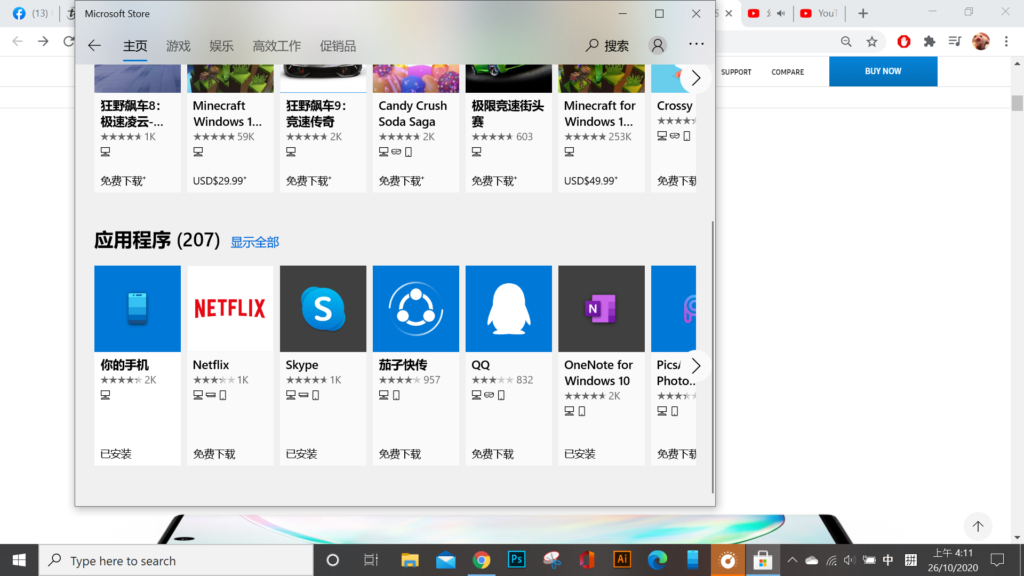This screenshot has height=576, width=1024.
Task: Open the 狂野飙车8: 极速凌云 game tile
Action: [x=137, y=128]
